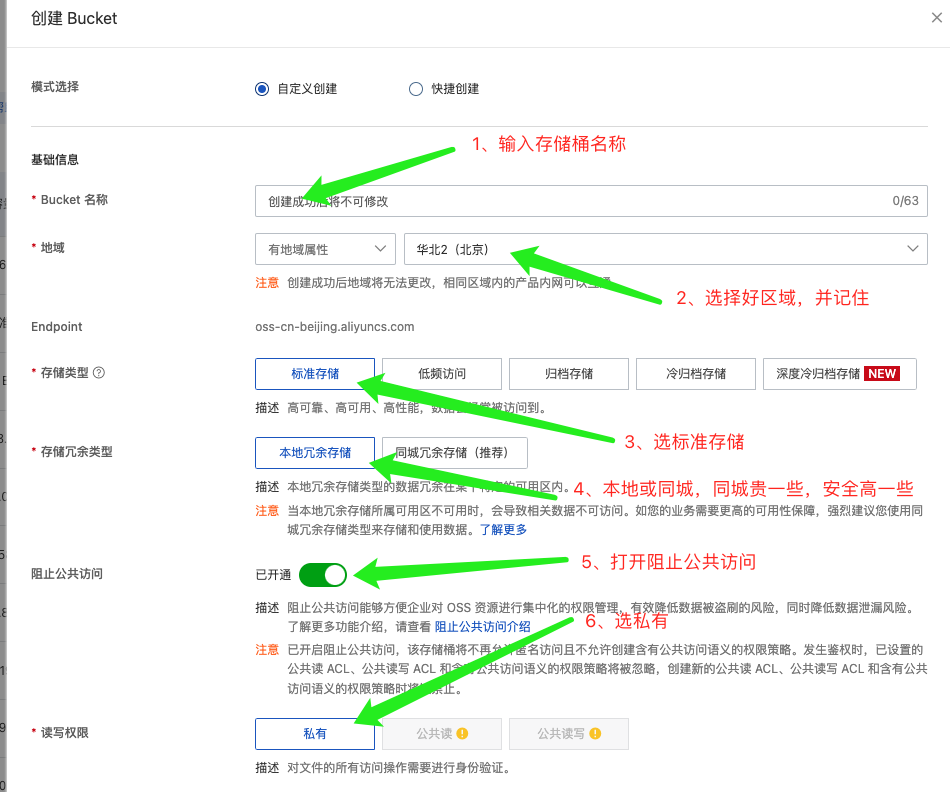Click the NEW badge on 深度冷归档存储
The width and height of the screenshot is (950, 792).
click(882, 374)
